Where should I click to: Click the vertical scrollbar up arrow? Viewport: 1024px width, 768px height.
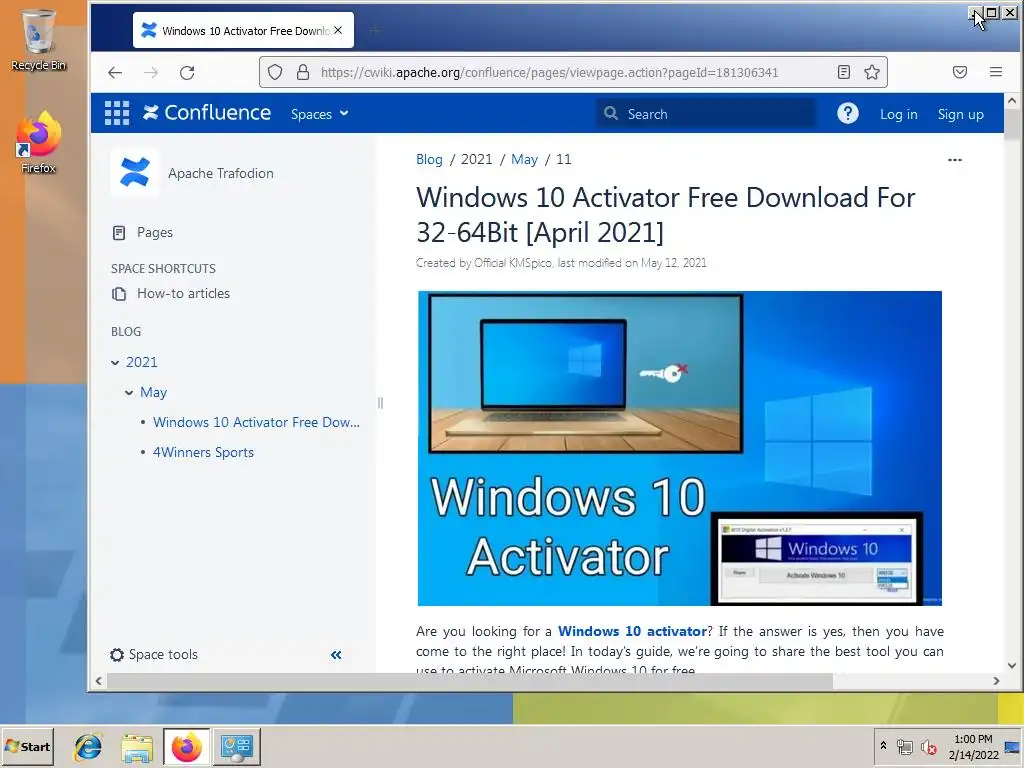pos(1012,101)
